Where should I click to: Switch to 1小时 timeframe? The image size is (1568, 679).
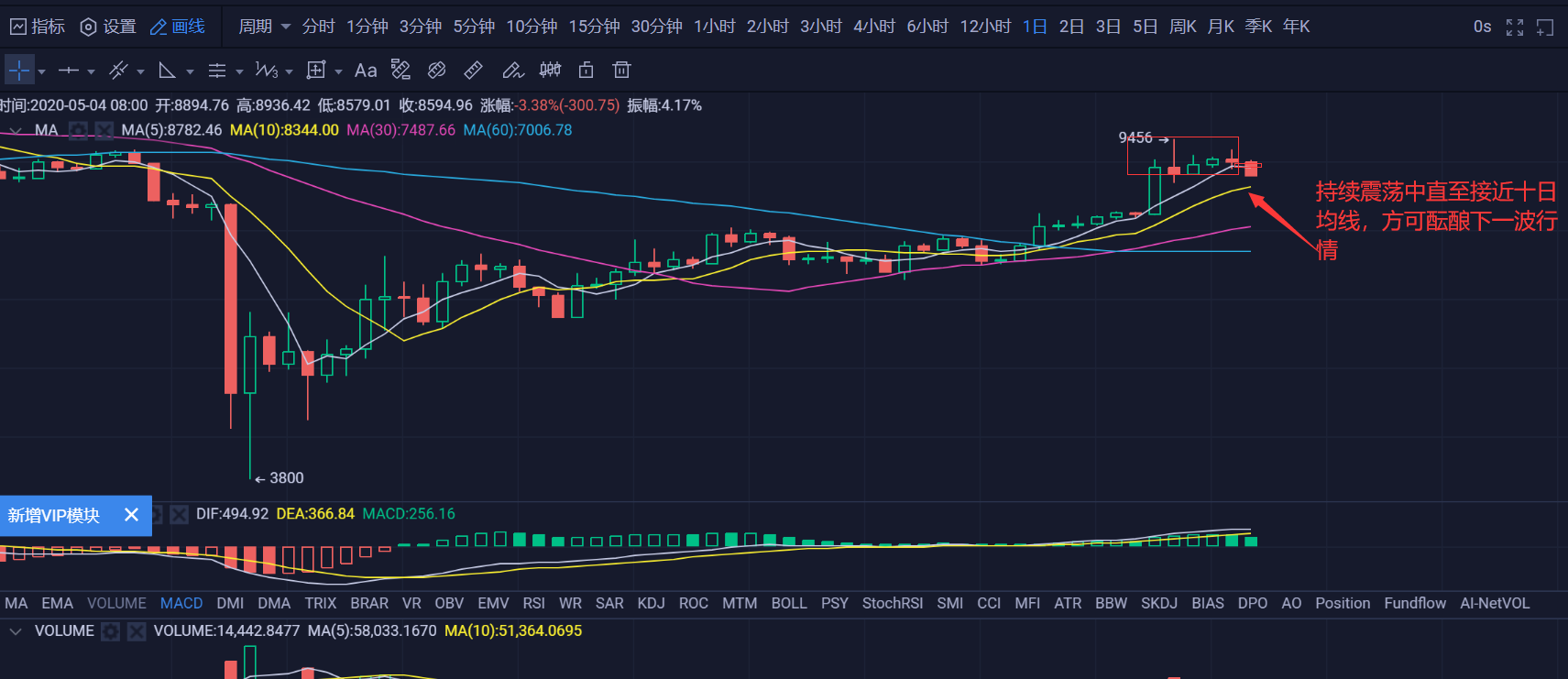coord(714,27)
